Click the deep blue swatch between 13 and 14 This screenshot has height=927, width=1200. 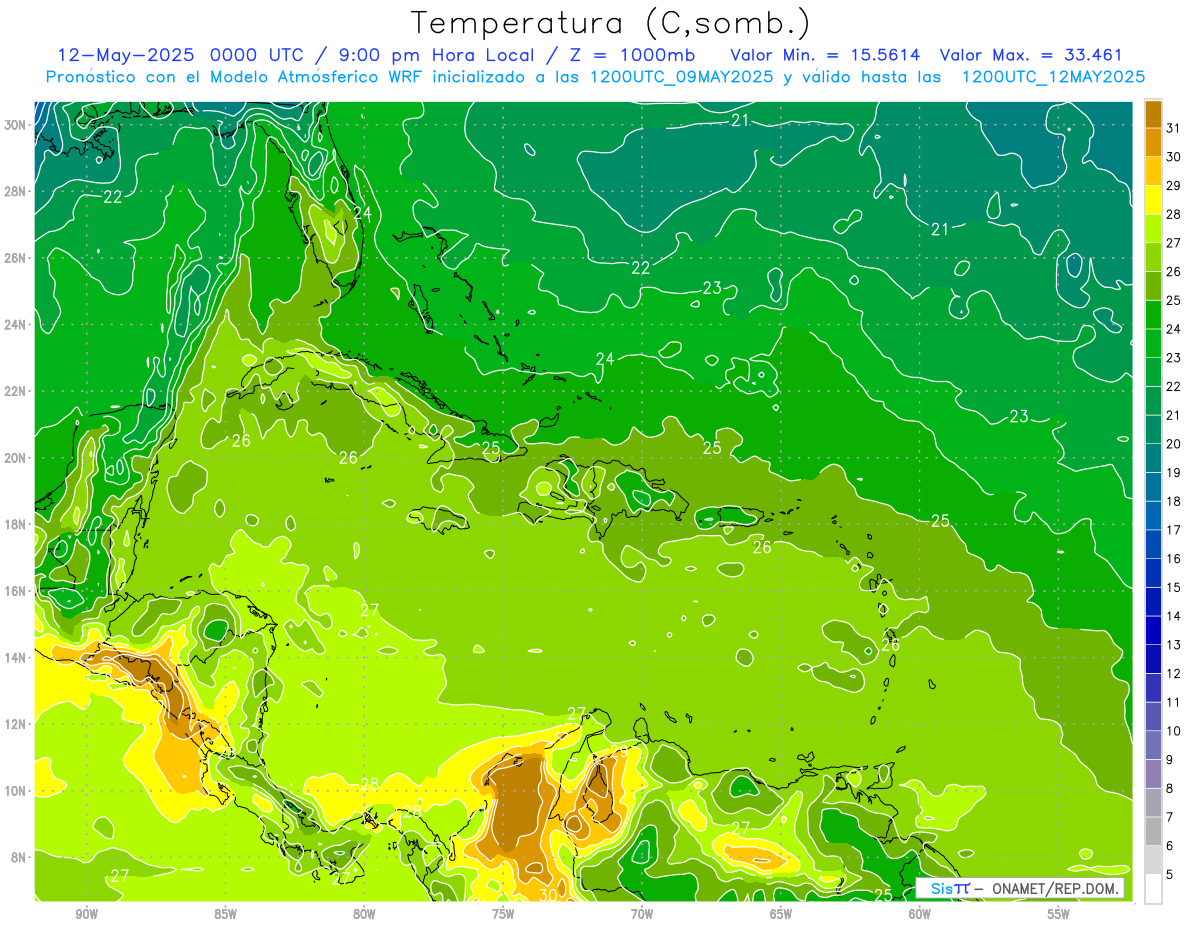point(1153,630)
